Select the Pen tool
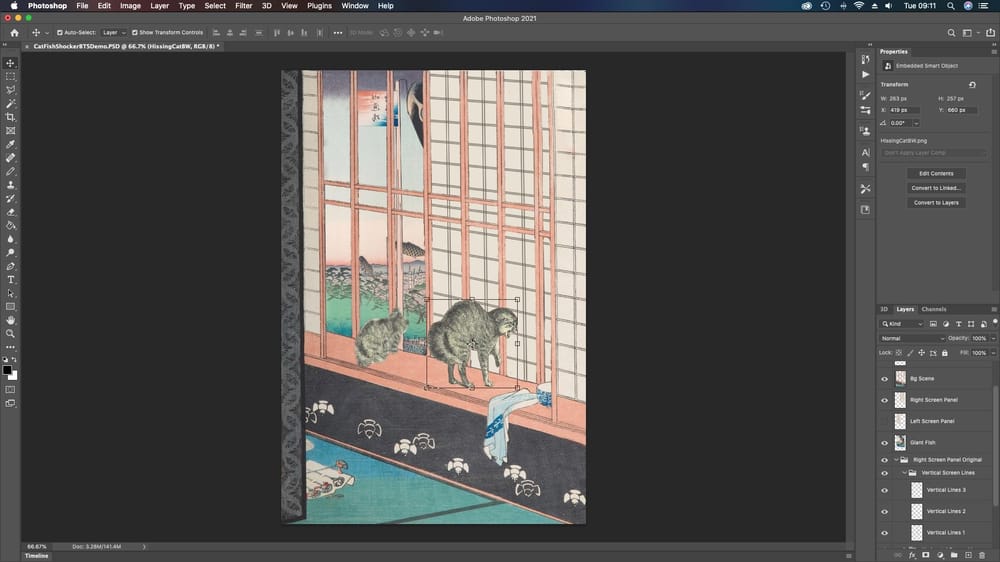Screen dimensions: 1000x562 point(10,267)
